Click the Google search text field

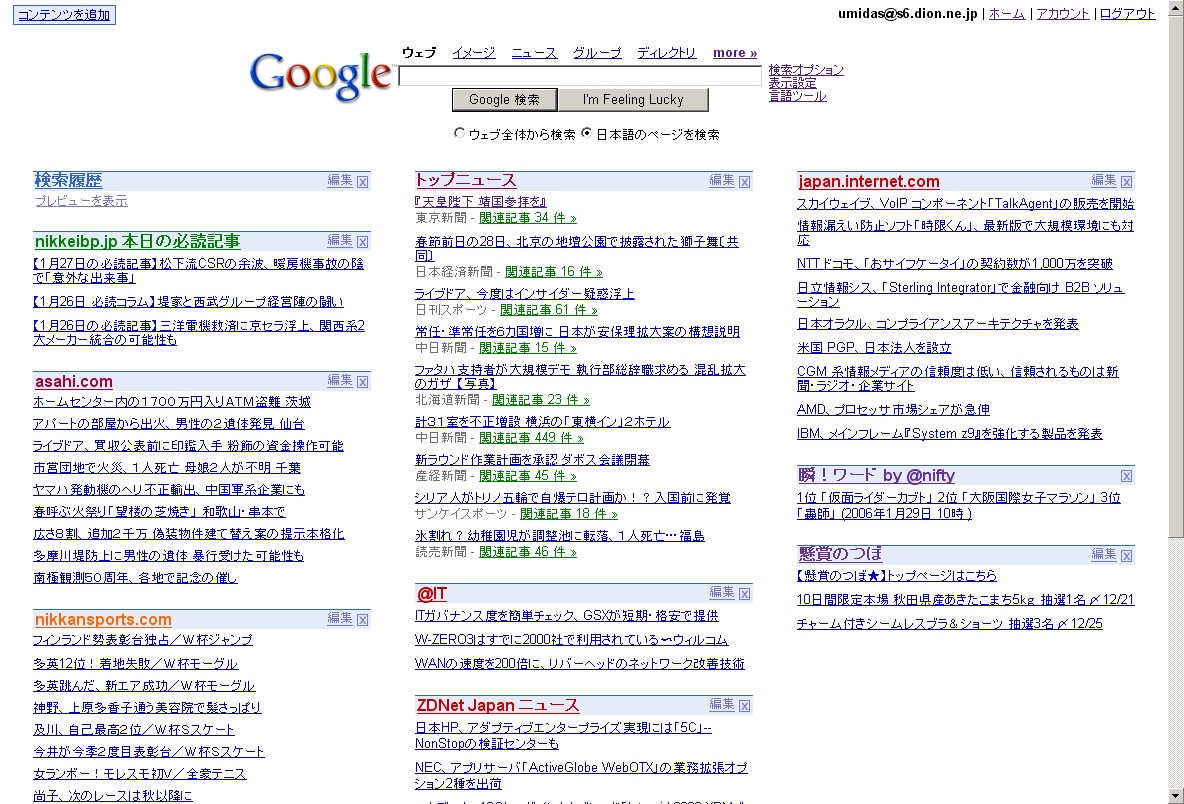point(579,76)
